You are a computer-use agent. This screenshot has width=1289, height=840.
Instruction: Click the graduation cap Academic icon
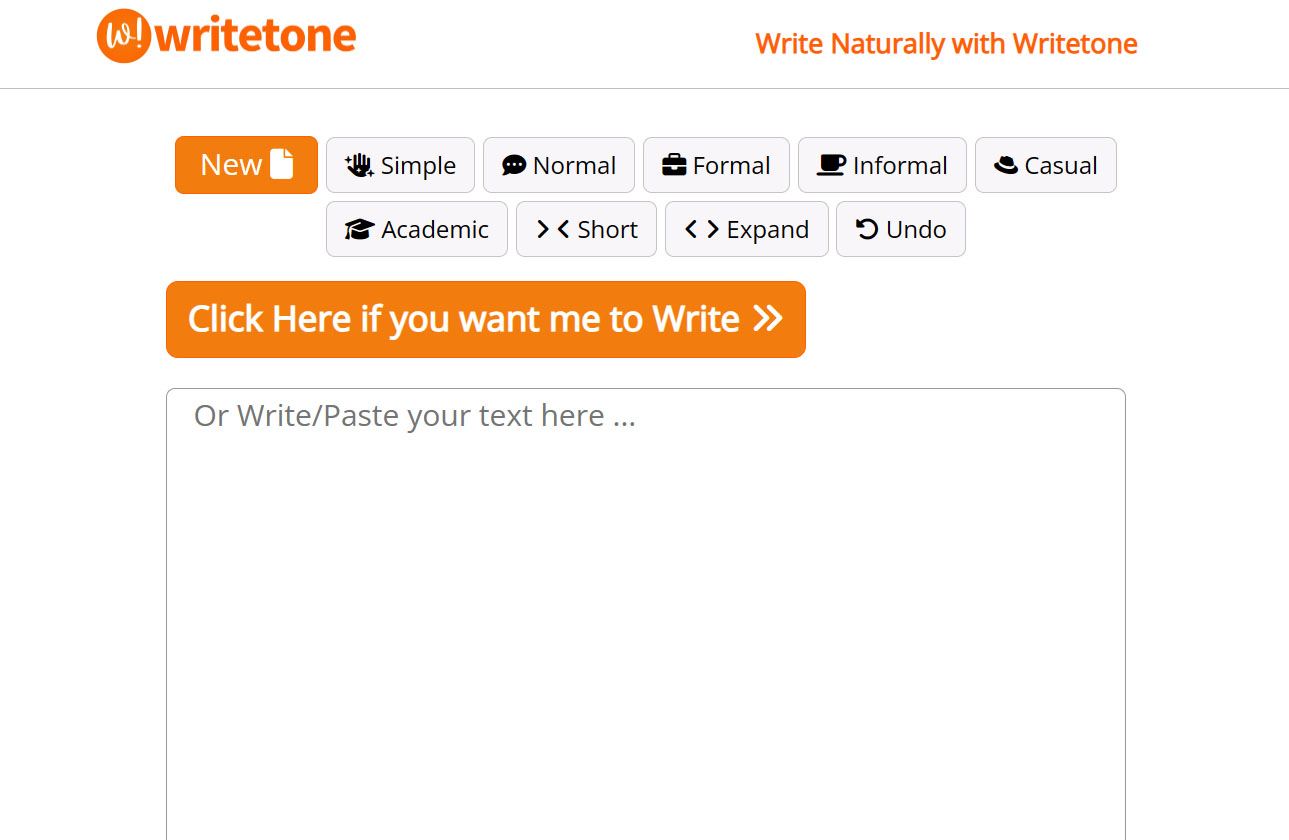[359, 230]
